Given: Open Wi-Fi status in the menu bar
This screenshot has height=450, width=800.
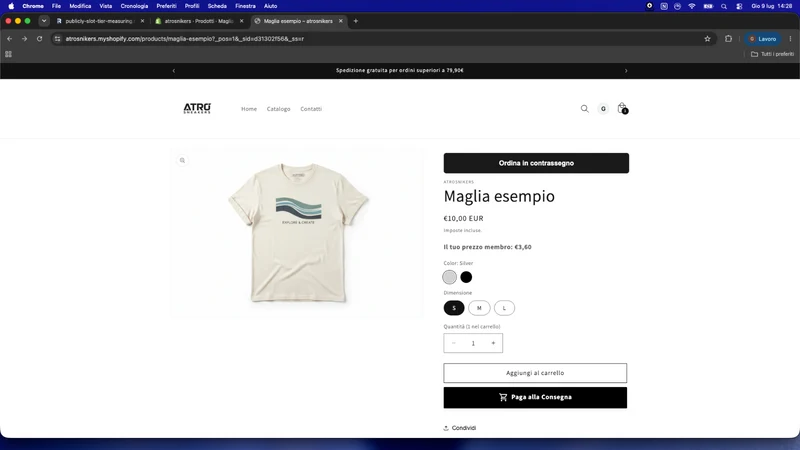Looking at the screenshot, I should click(692, 6).
